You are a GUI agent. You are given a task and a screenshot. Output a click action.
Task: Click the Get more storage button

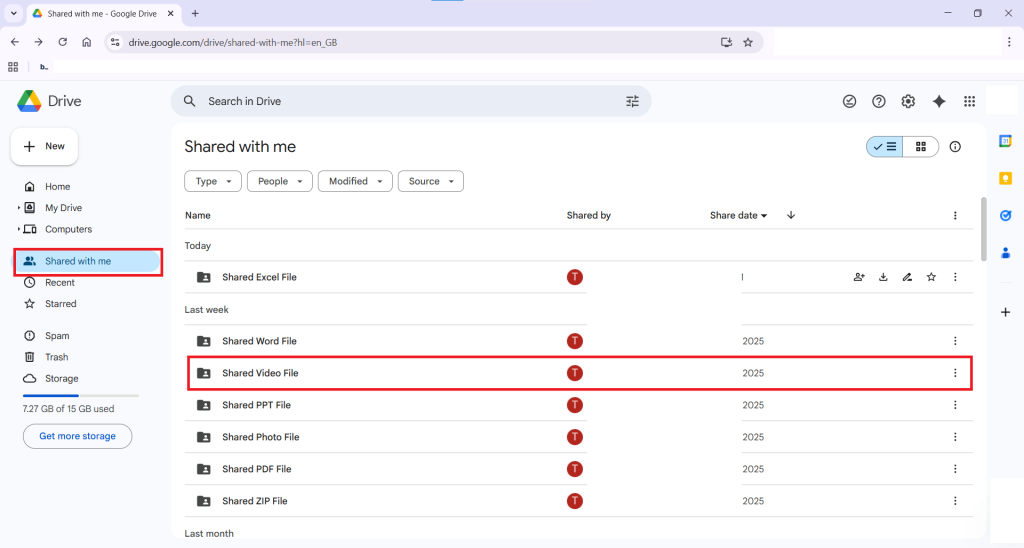point(77,436)
